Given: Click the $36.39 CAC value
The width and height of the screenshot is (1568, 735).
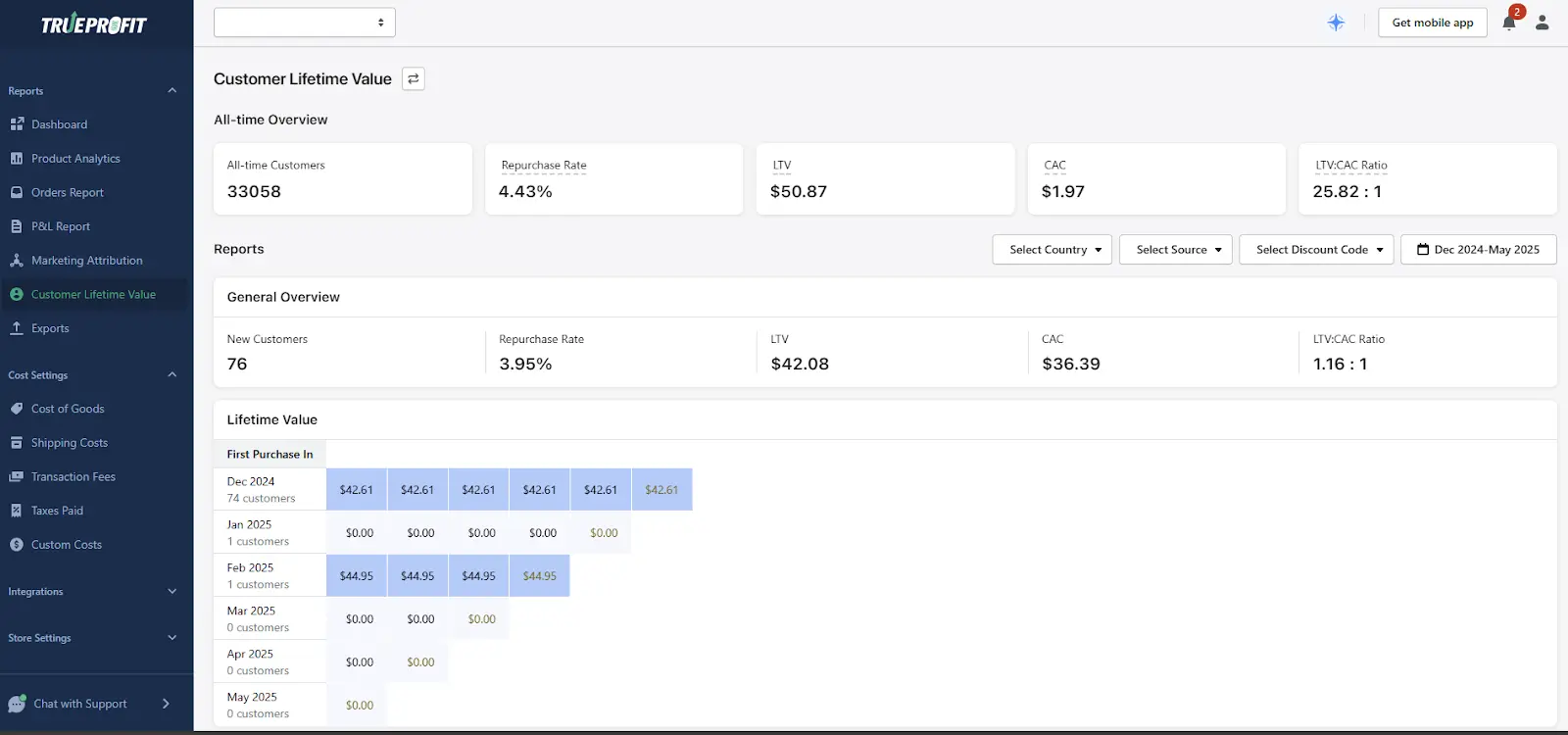Looking at the screenshot, I should (x=1071, y=364).
